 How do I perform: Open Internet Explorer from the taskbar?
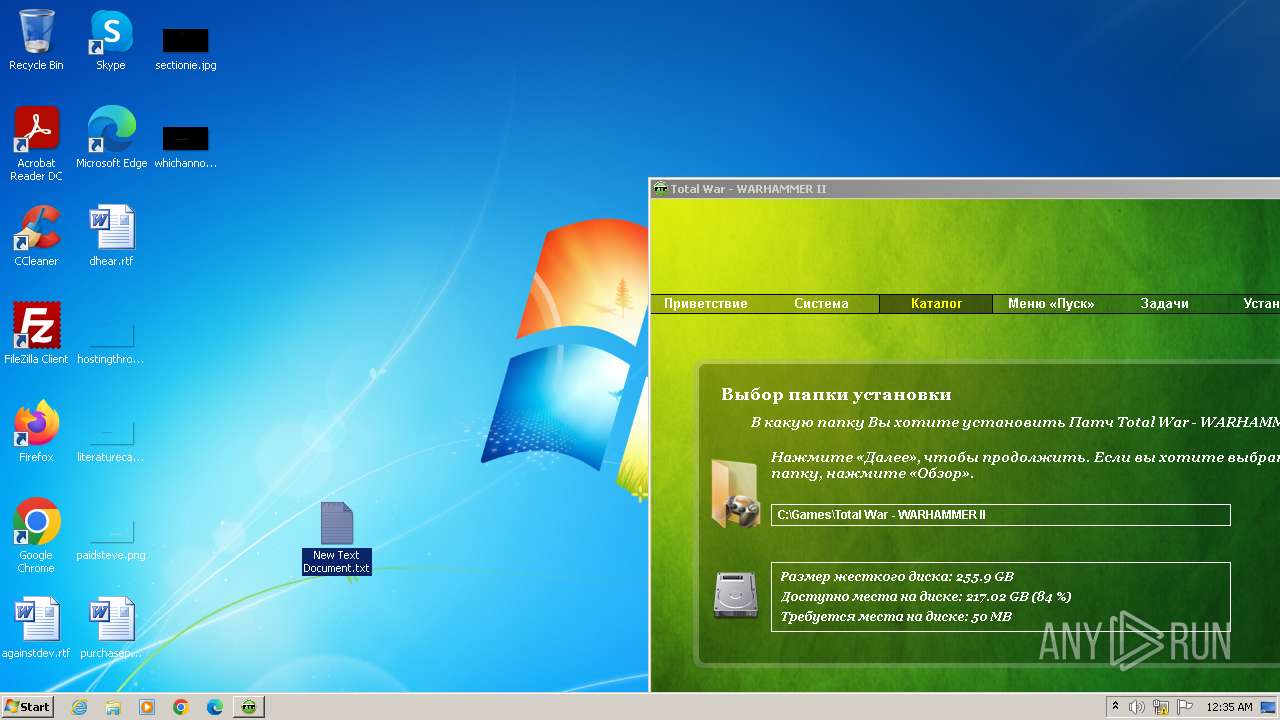point(79,707)
